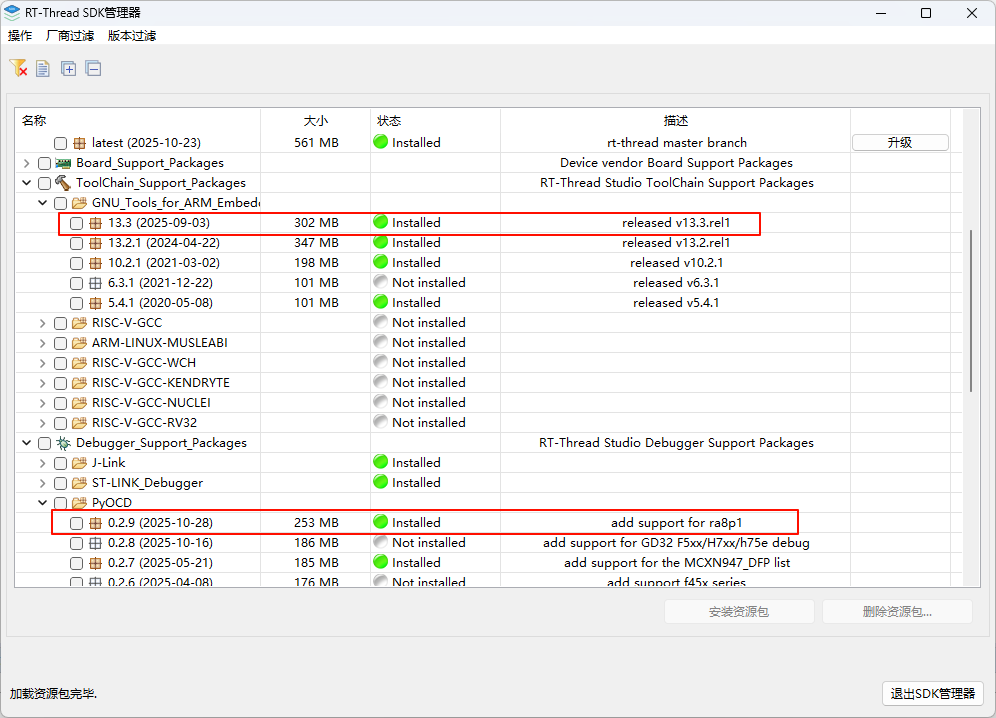Click green status icon for ST-LINK_Debugger

point(380,483)
